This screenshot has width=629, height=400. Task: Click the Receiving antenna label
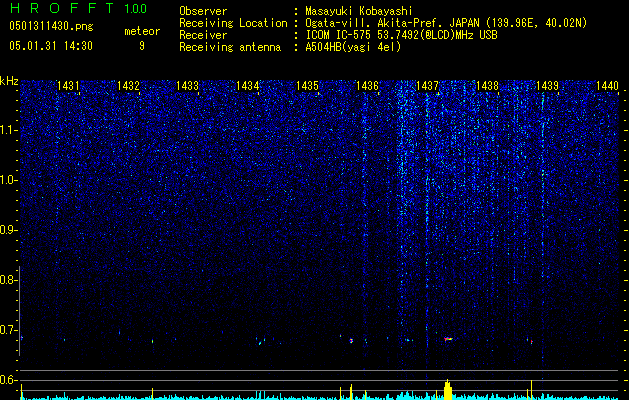tap(230, 47)
